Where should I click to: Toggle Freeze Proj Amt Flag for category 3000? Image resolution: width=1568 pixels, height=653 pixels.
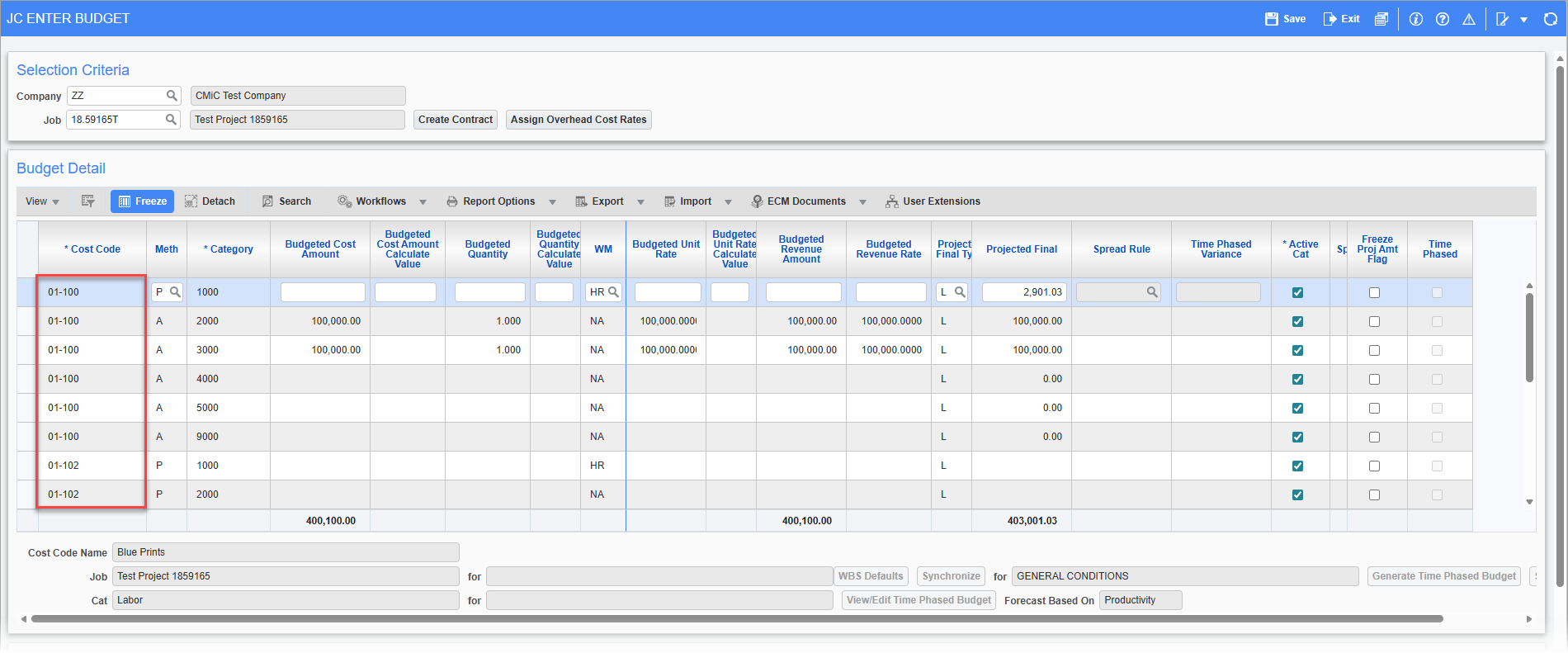(1374, 350)
